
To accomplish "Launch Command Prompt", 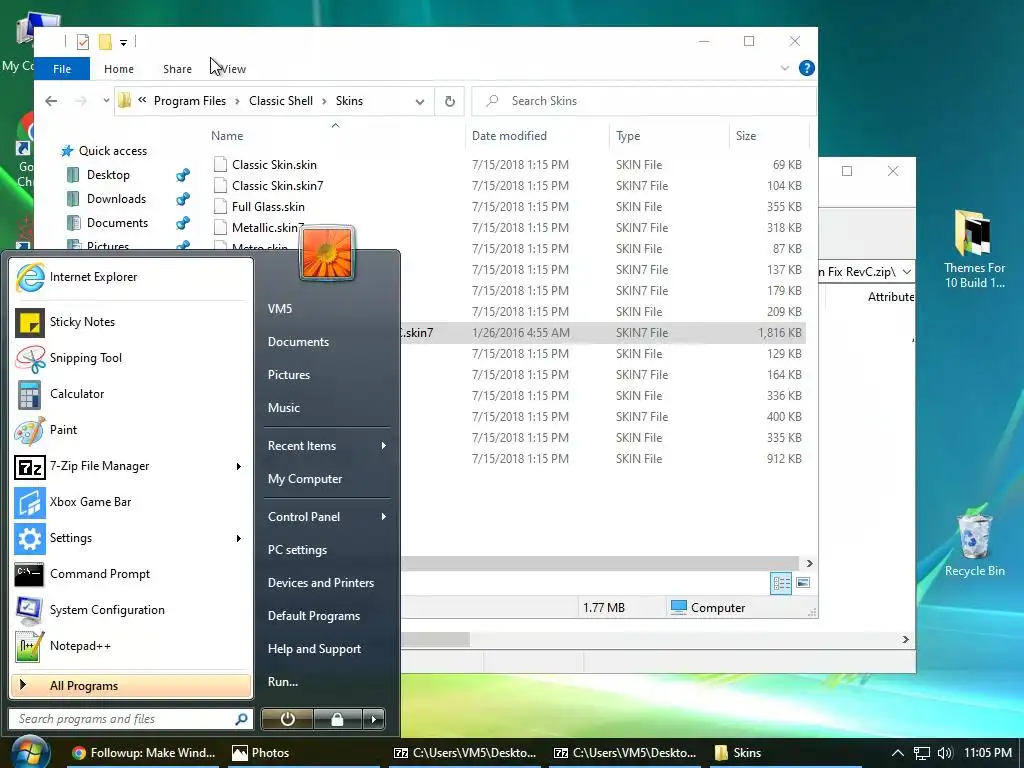I will point(131,574).
